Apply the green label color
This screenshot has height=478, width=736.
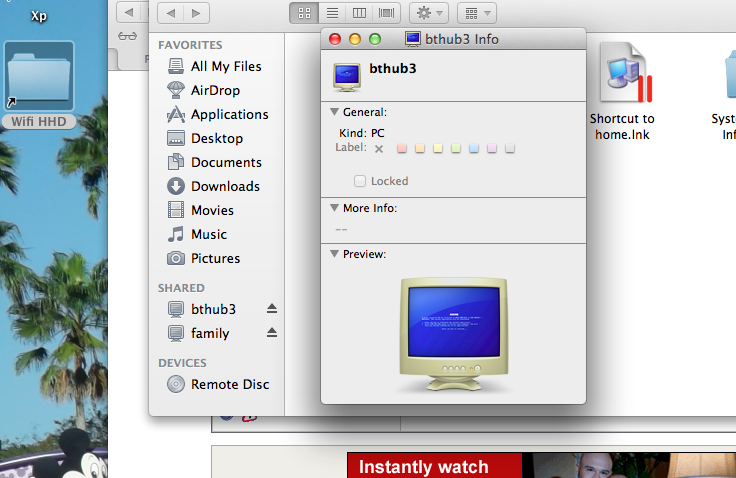pyautogui.click(x=456, y=148)
